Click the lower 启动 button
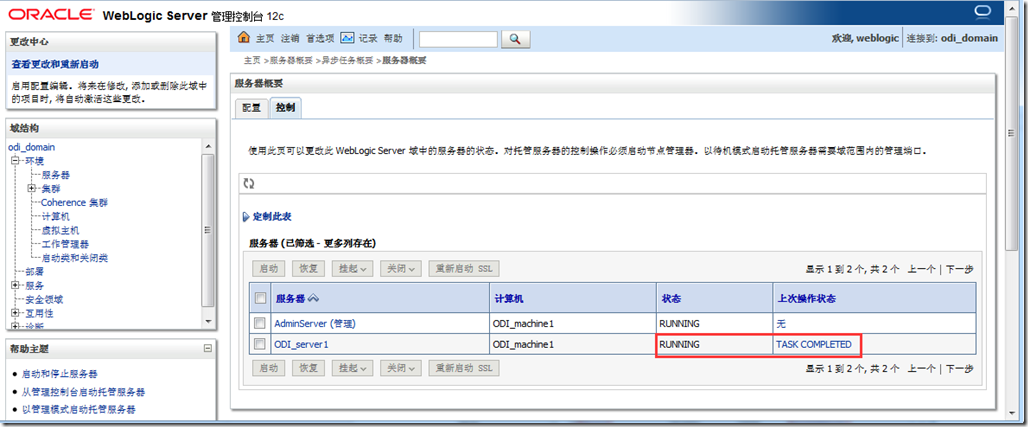The height and width of the screenshot is (427, 1028). pyautogui.click(x=269, y=368)
